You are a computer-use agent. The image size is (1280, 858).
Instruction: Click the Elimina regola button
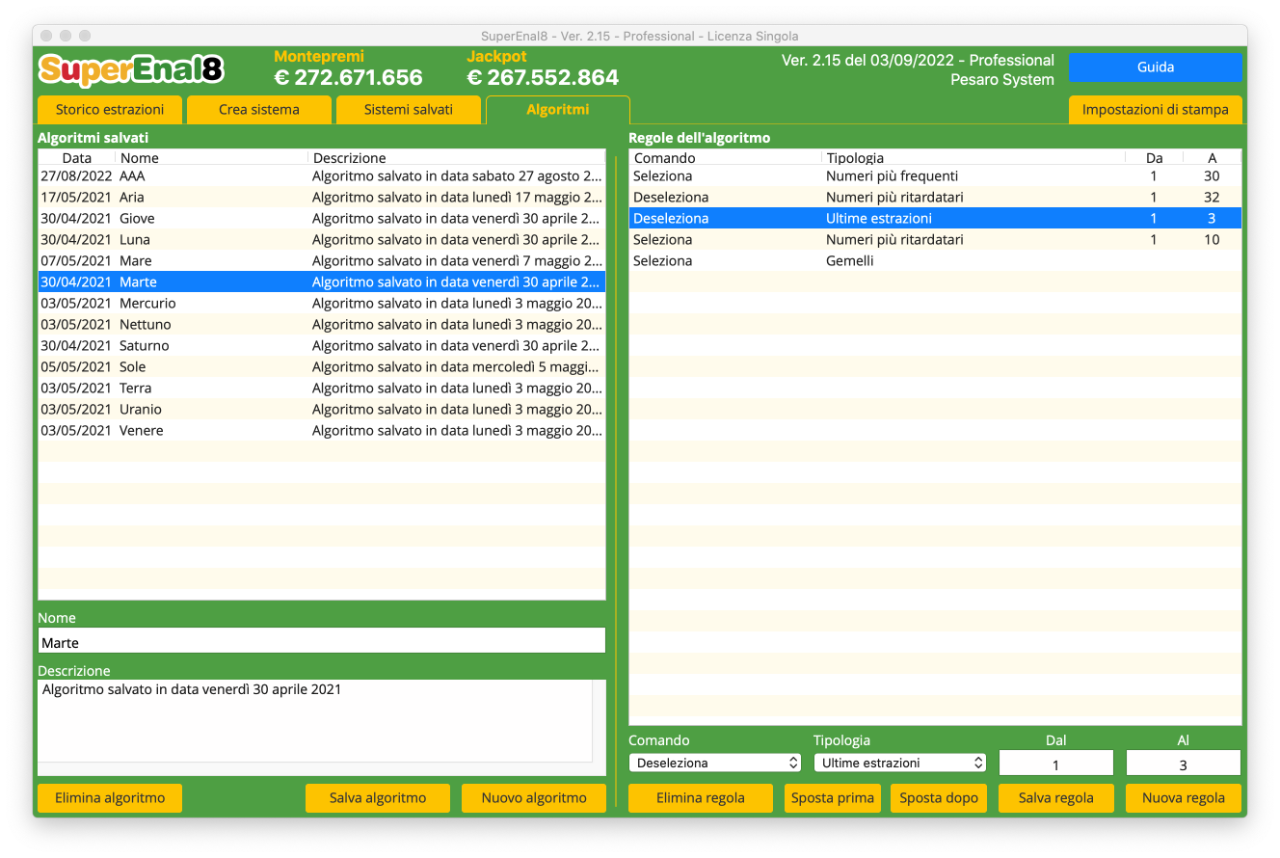pos(700,798)
